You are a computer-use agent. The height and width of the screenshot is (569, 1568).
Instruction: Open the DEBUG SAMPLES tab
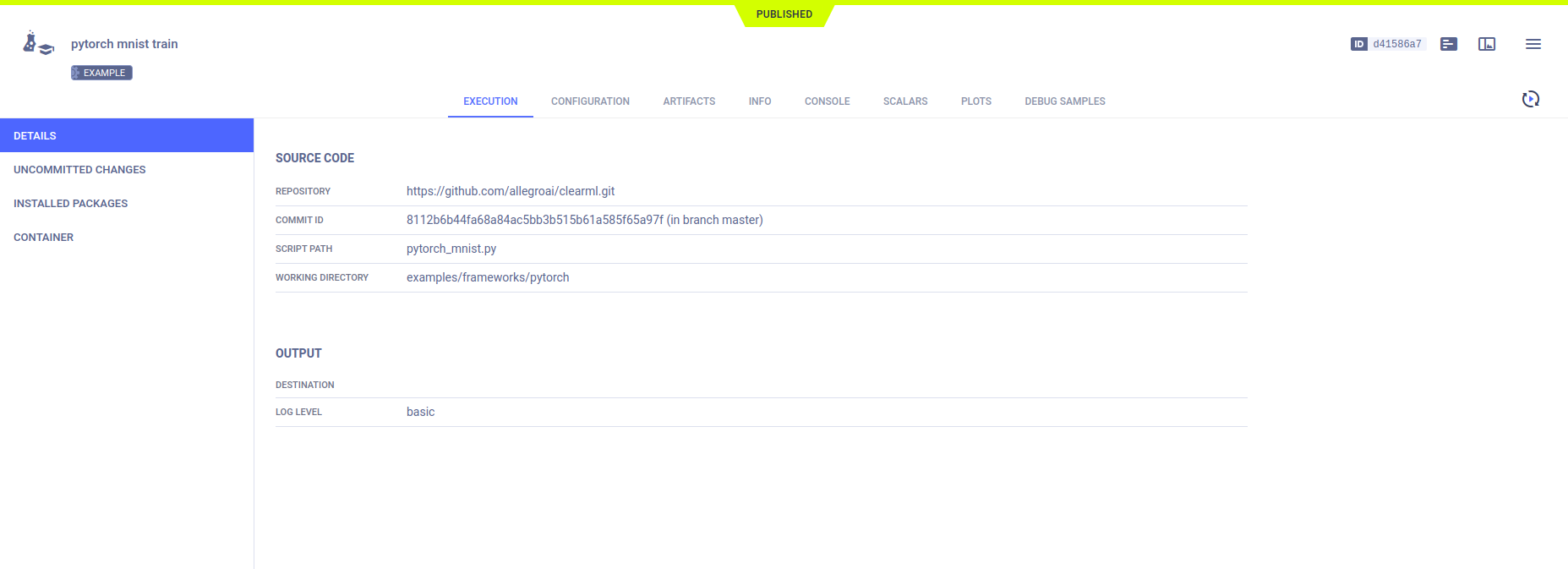click(x=1064, y=101)
